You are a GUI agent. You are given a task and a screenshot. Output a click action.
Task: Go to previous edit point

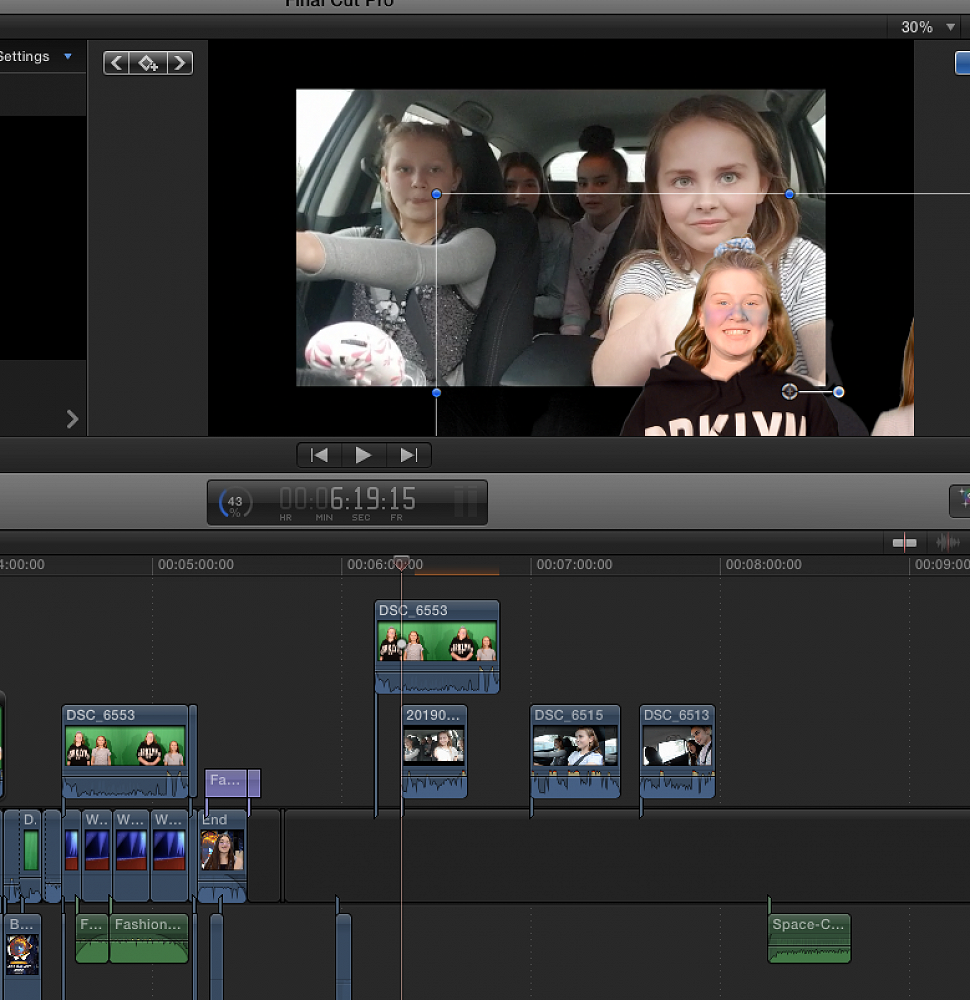tap(319, 455)
